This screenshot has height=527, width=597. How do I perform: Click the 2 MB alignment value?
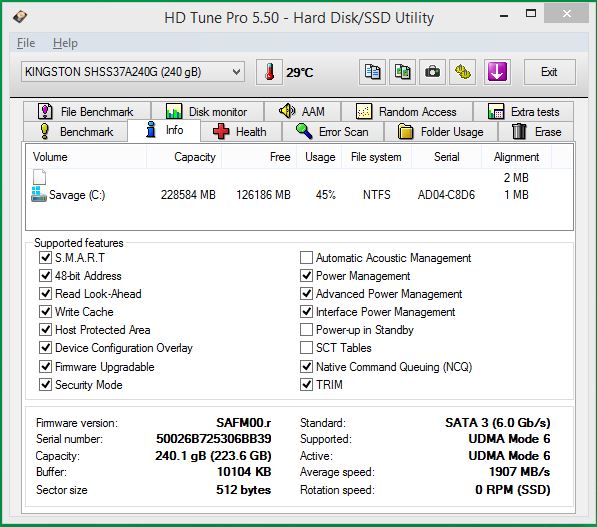pyautogui.click(x=516, y=178)
